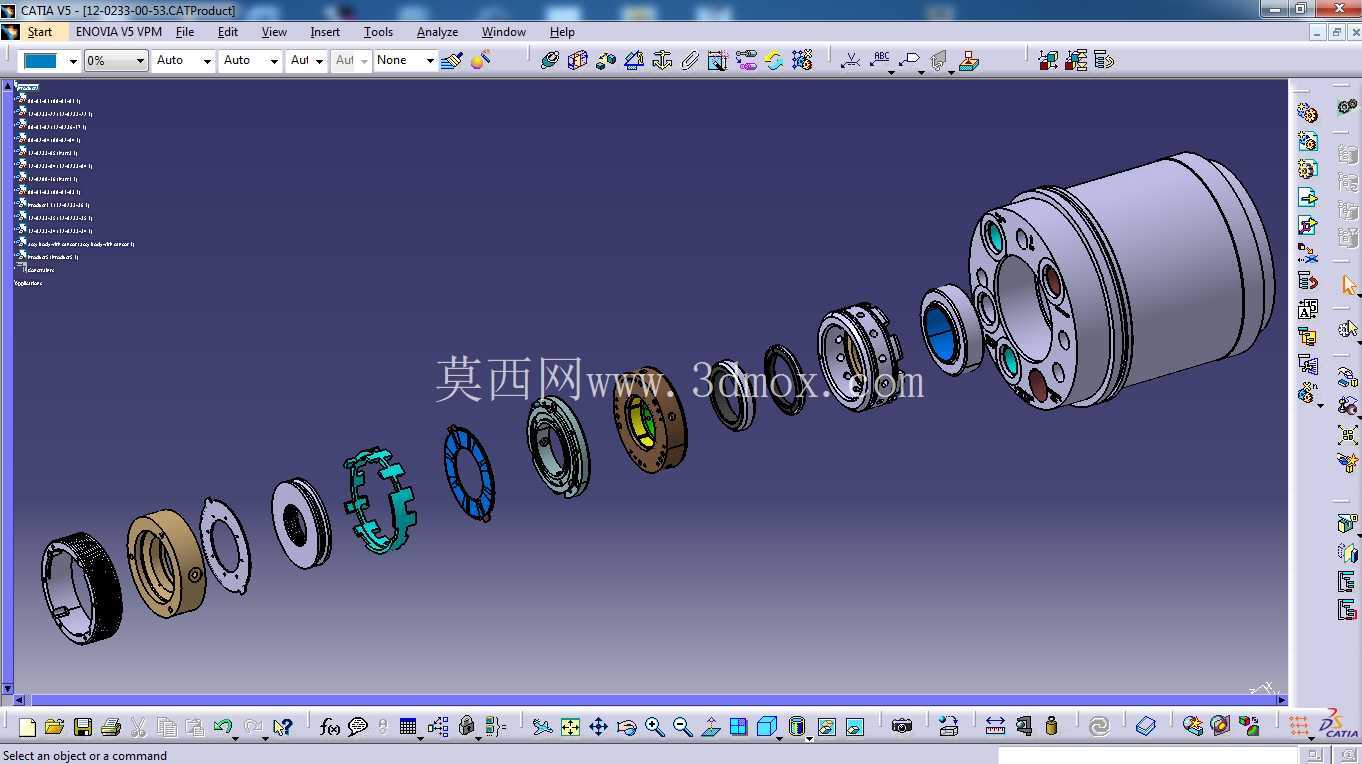Activate the Angle Constraint tool

[633, 60]
